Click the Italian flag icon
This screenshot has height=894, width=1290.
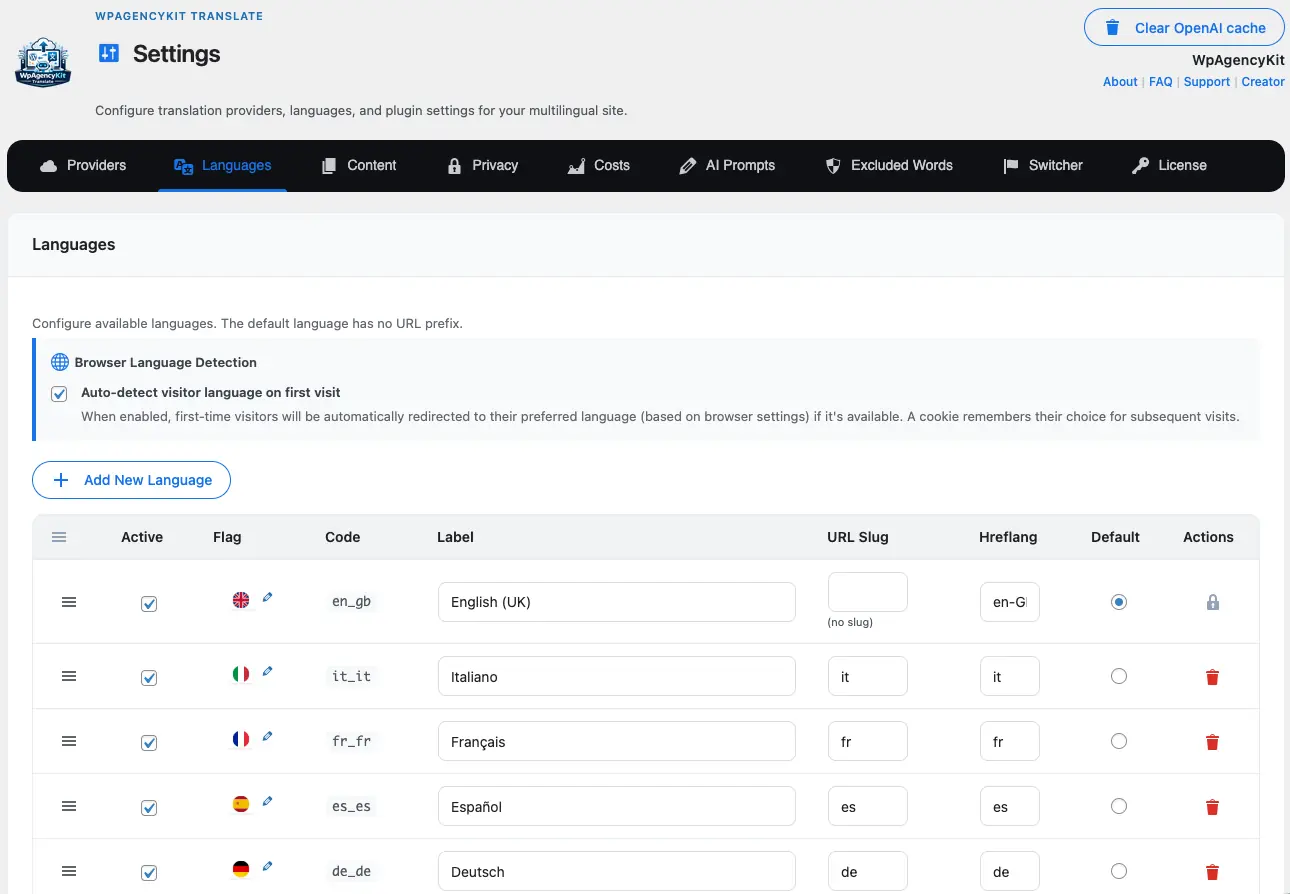241,675
